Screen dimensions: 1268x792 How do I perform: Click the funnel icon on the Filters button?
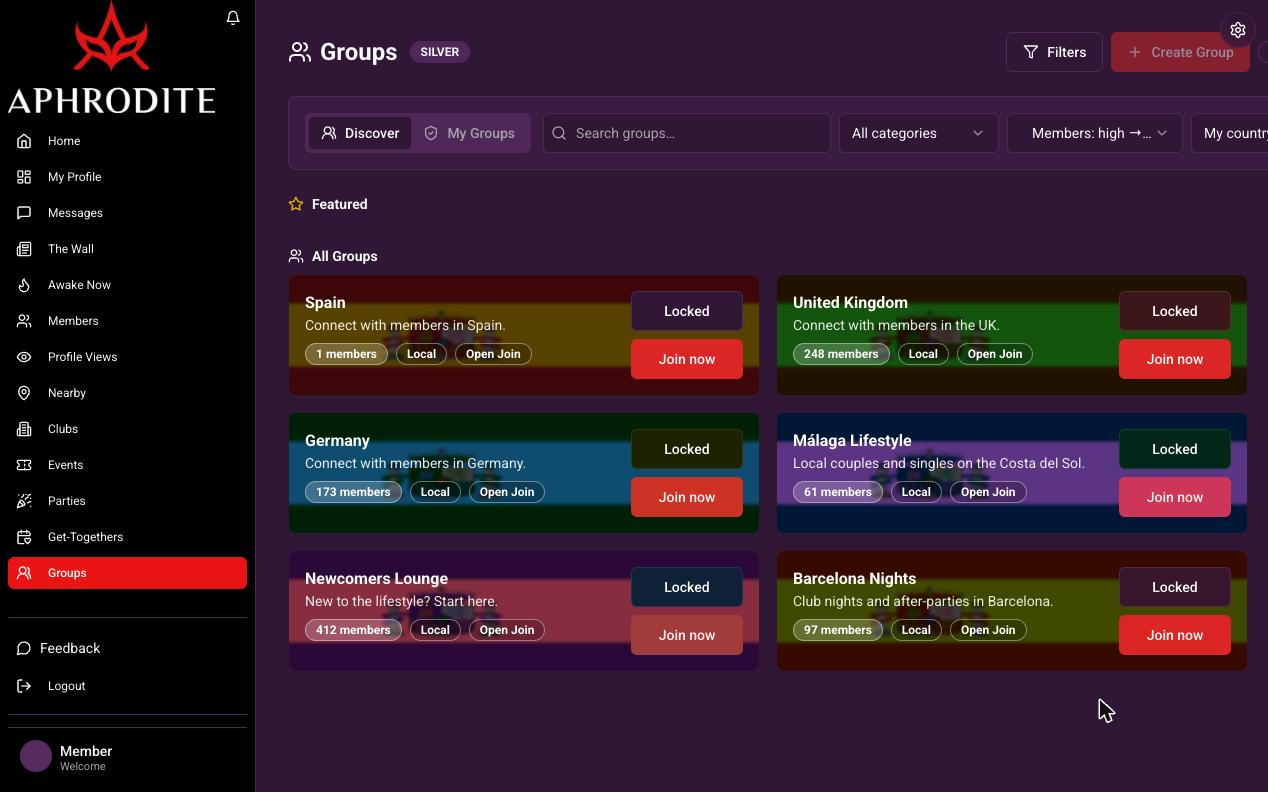pos(1031,52)
